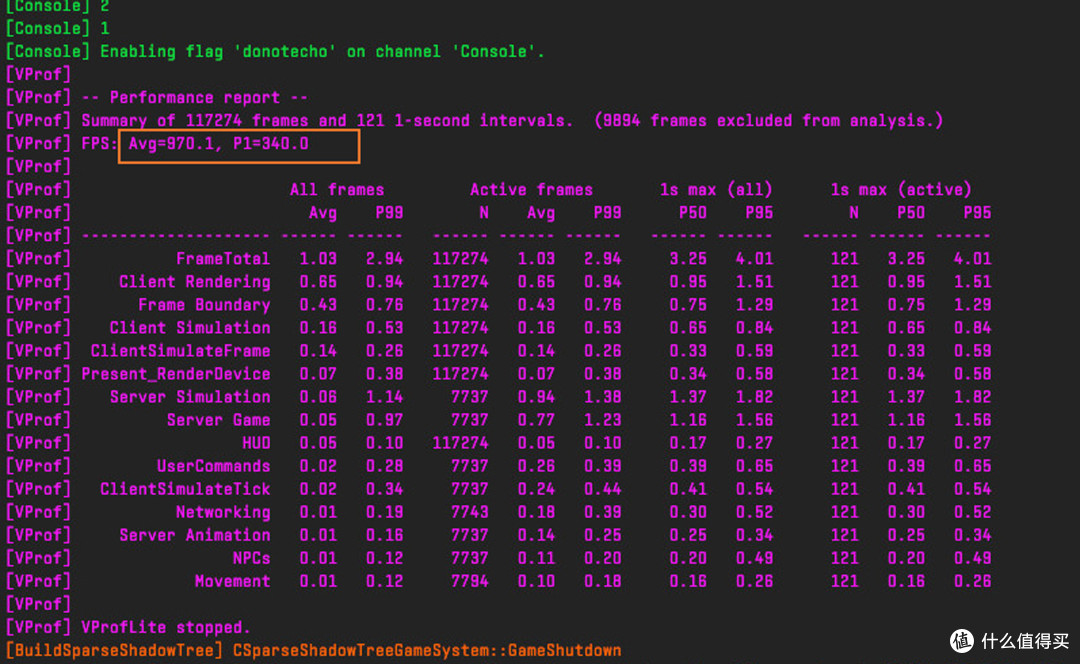Select the 'UserCommands' row label

click(x=214, y=466)
